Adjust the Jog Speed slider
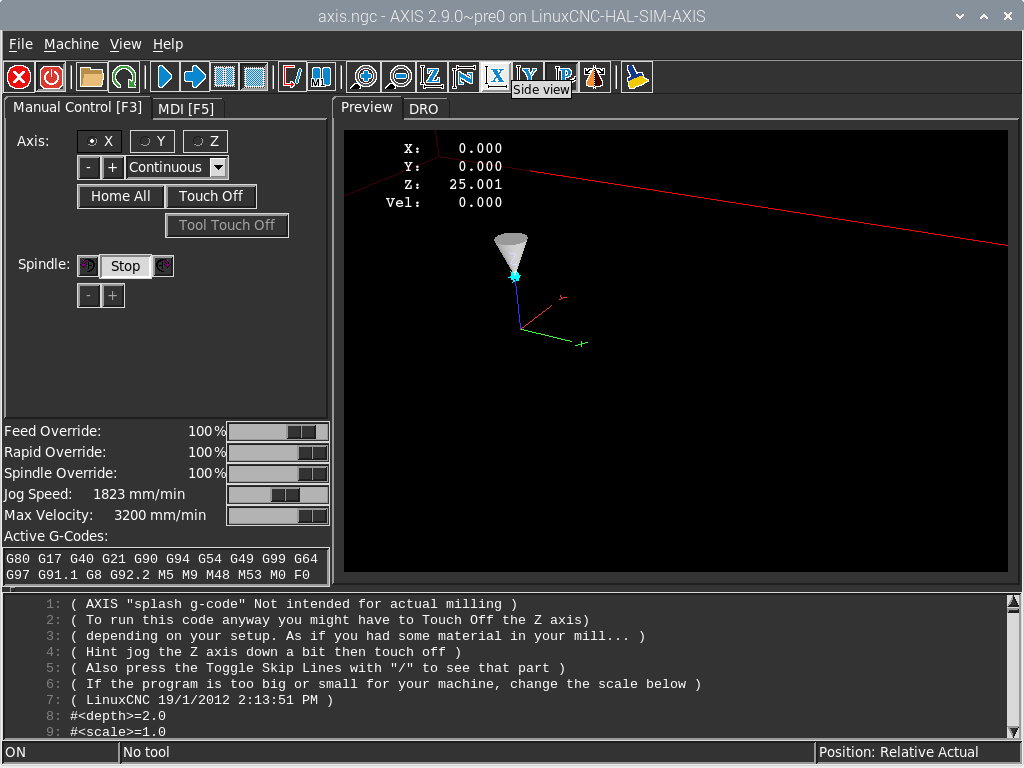The height and width of the screenshot is (768, 1024). point(278,494)
